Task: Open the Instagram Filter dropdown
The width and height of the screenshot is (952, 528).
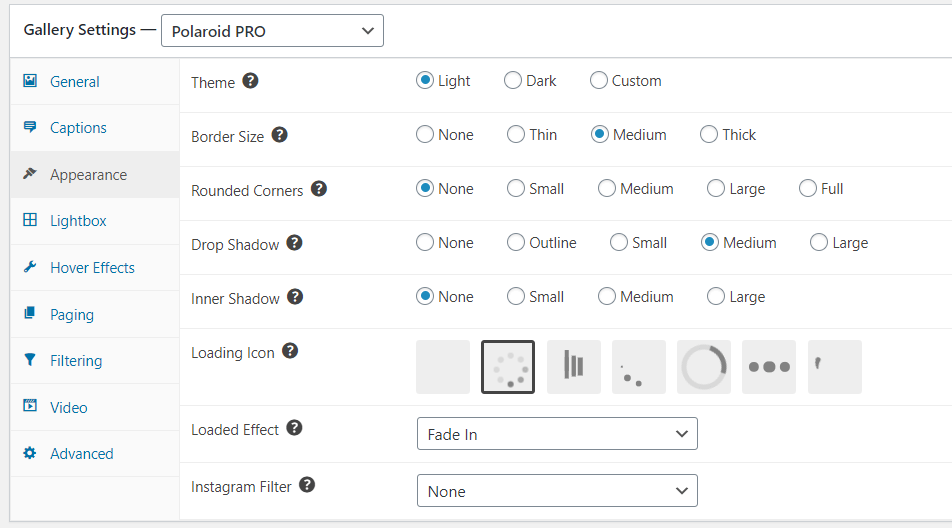Action: click(557, 491)
